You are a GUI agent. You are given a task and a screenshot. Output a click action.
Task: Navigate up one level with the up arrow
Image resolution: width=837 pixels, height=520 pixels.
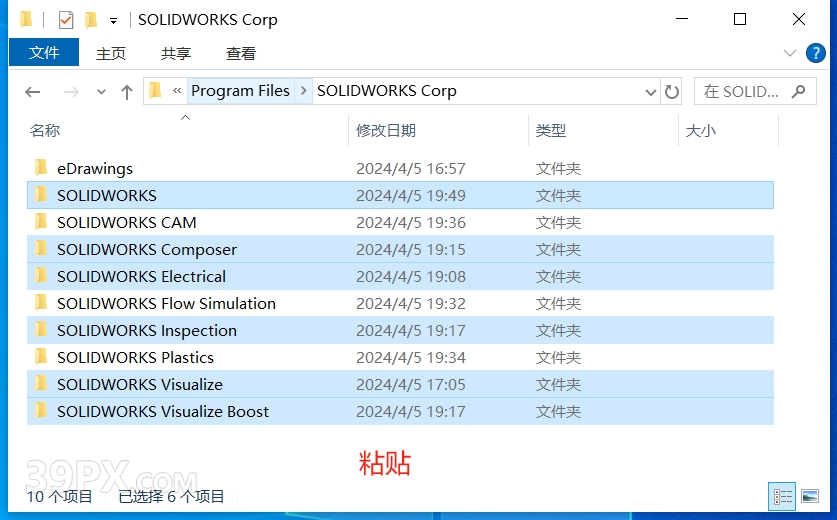[x=127, y=92]
